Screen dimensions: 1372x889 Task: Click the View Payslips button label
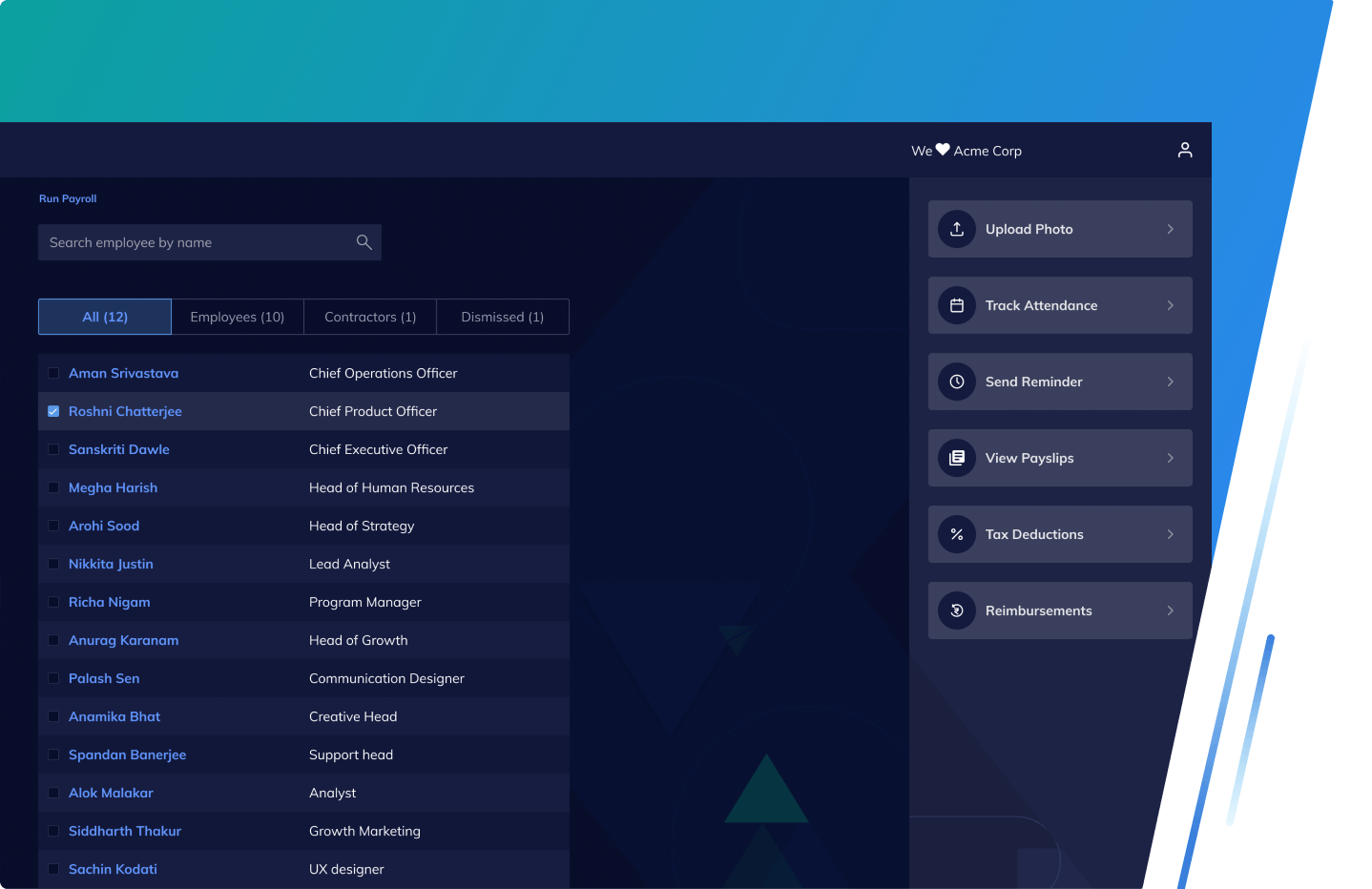click(x=1029, y=458)
